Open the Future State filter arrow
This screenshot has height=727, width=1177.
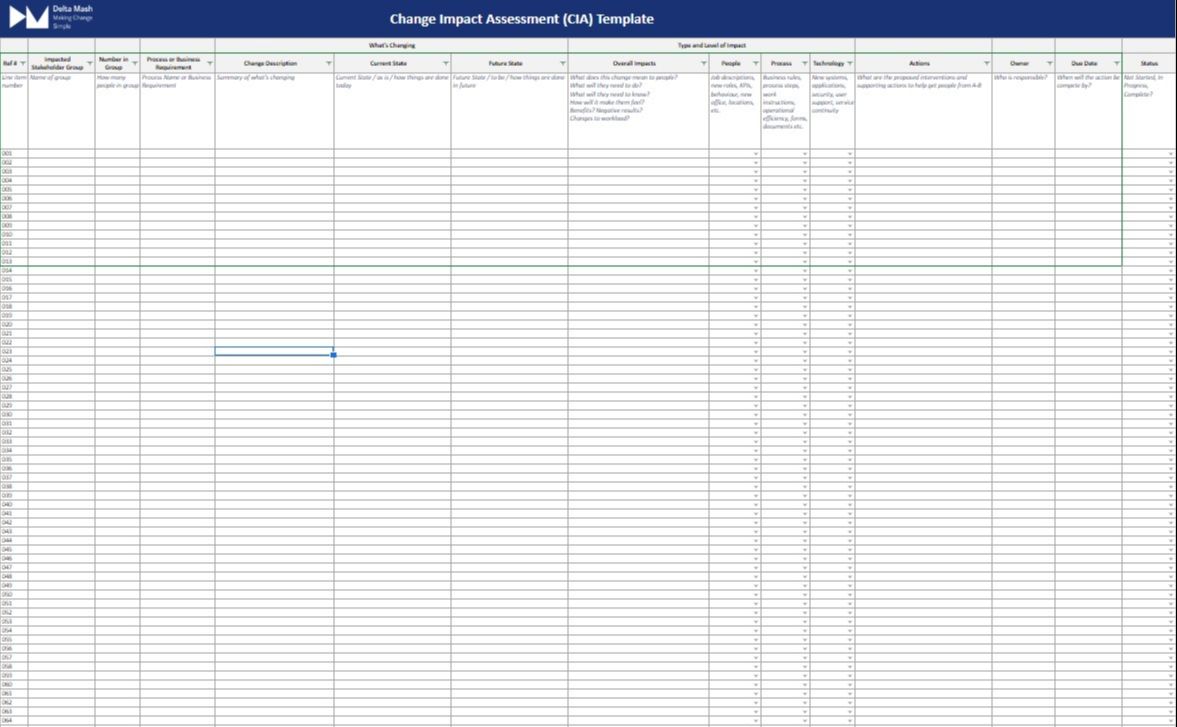click(x=563, y=64)
